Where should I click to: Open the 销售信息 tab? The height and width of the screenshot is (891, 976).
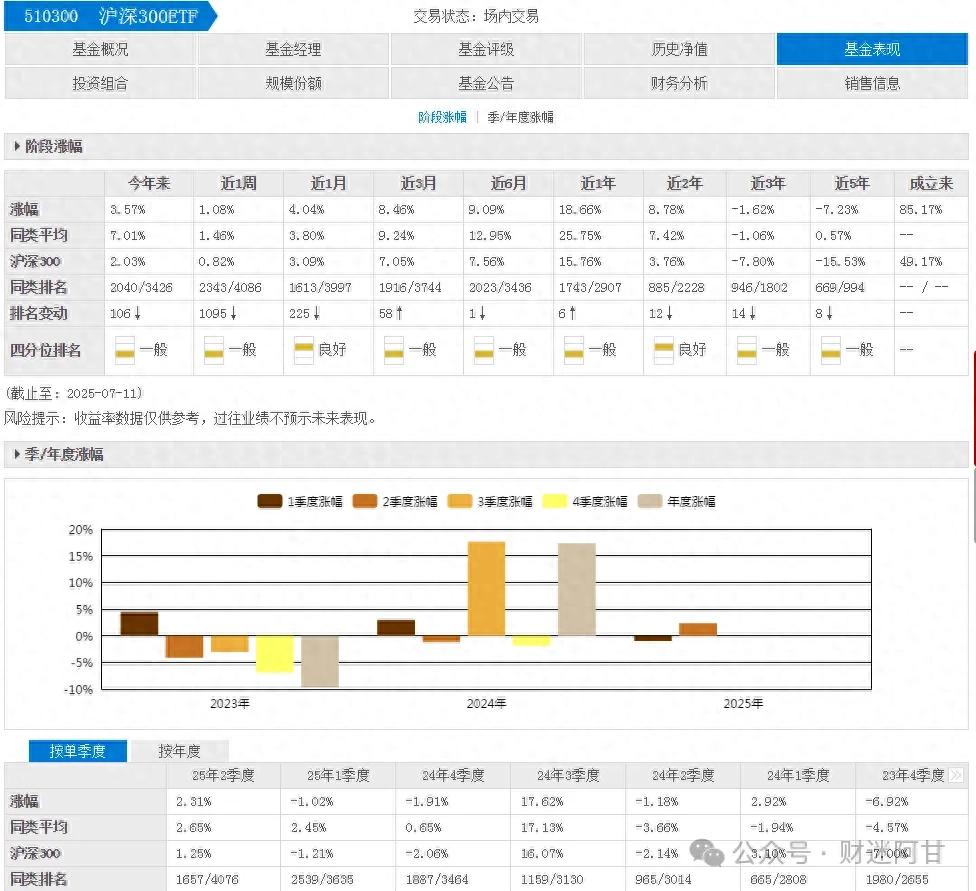[872, 83]
